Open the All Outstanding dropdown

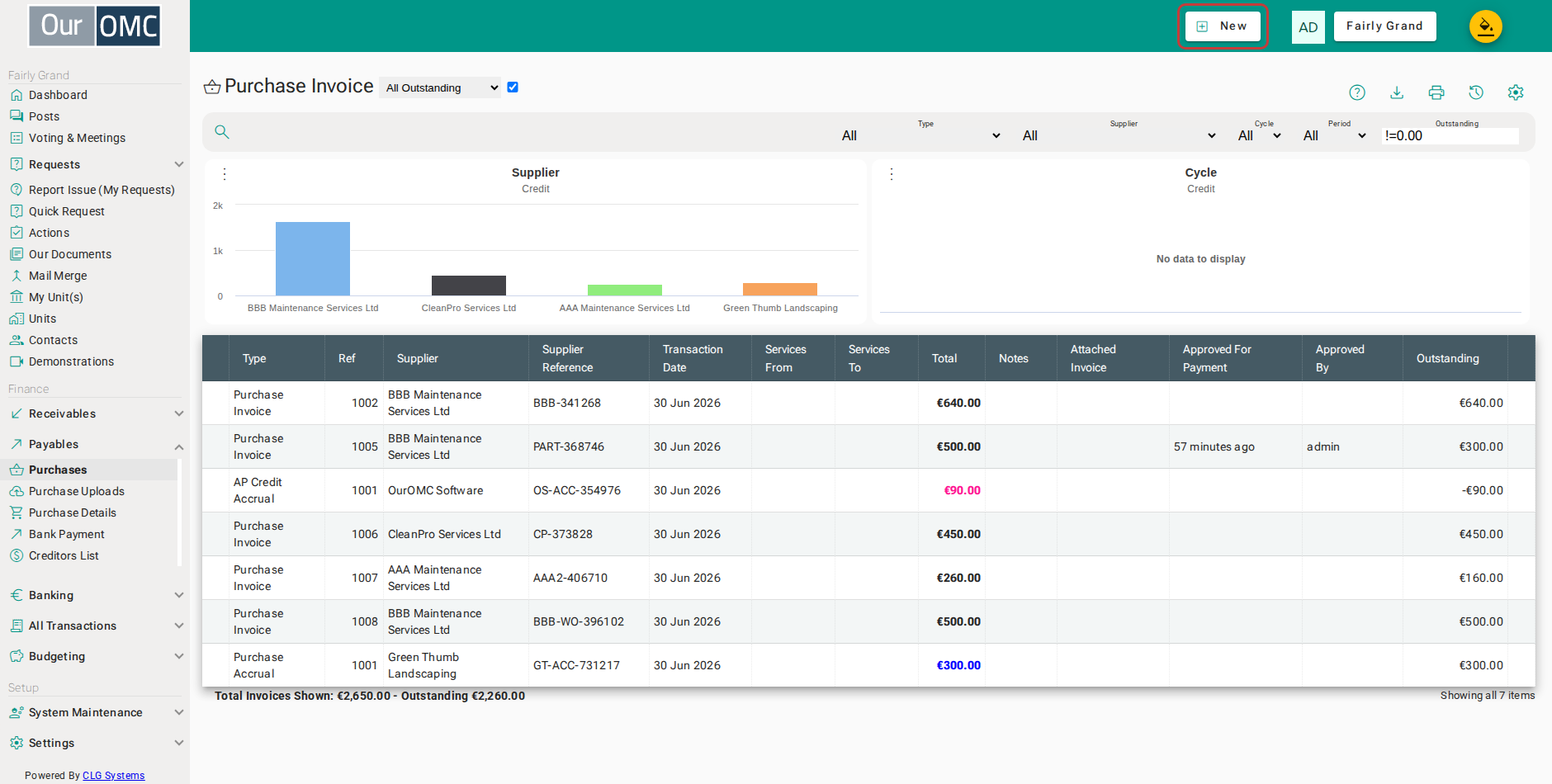tap(441, 87)
